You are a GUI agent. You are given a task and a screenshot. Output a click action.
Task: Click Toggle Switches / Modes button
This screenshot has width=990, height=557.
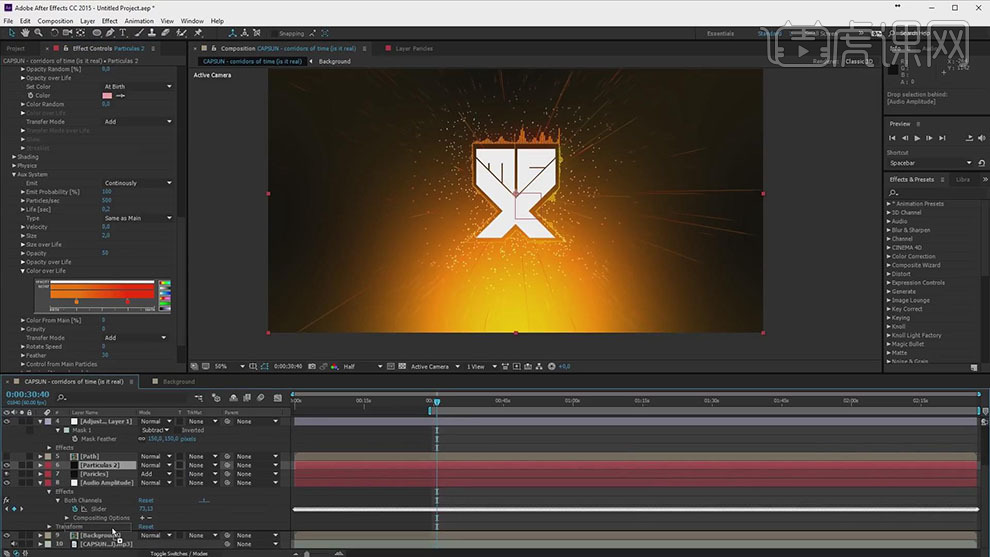pyautogui.click(x=179, y=552)
